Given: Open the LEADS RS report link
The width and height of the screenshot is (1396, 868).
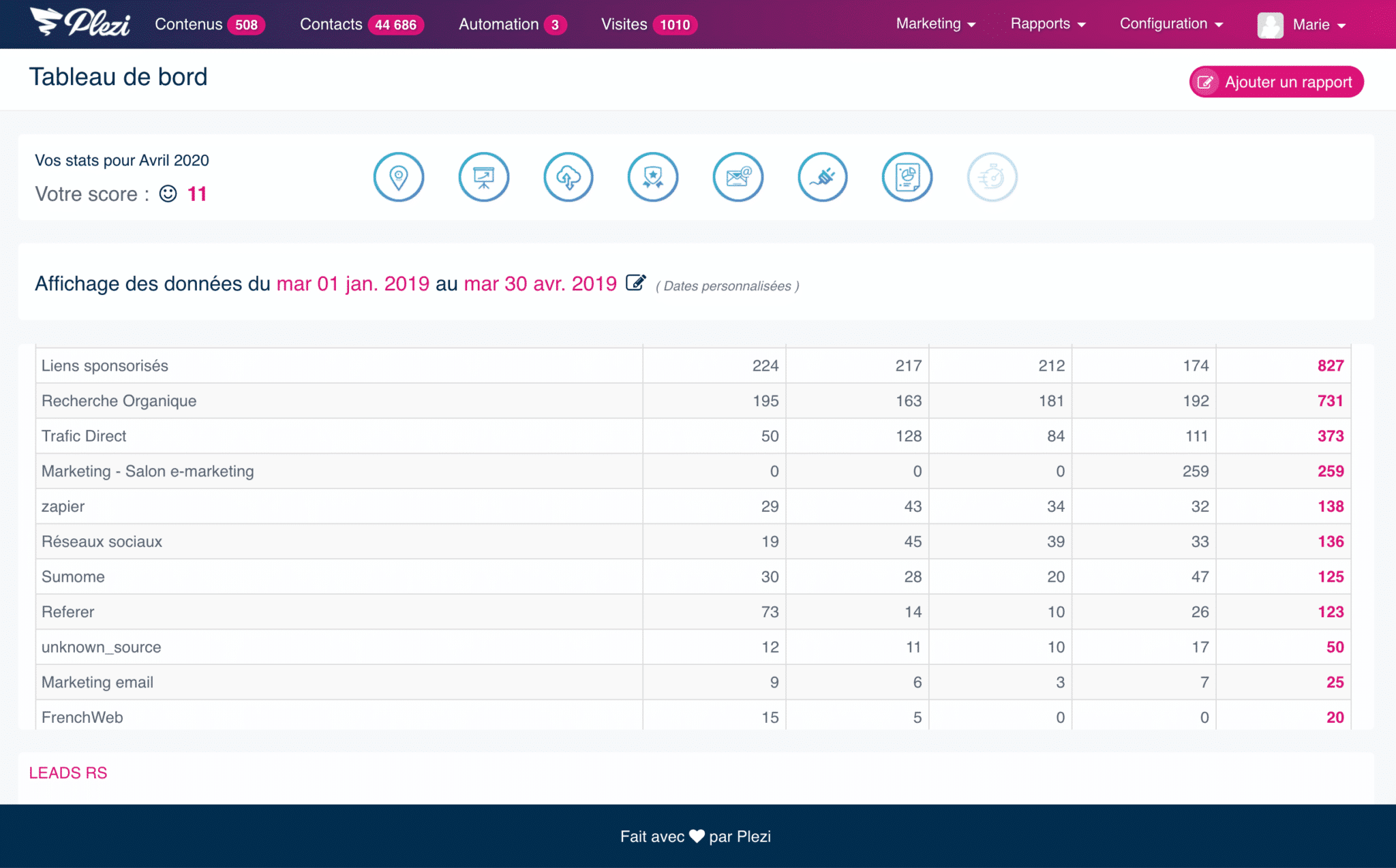Looking at the screenshot, I should (67, 773).
